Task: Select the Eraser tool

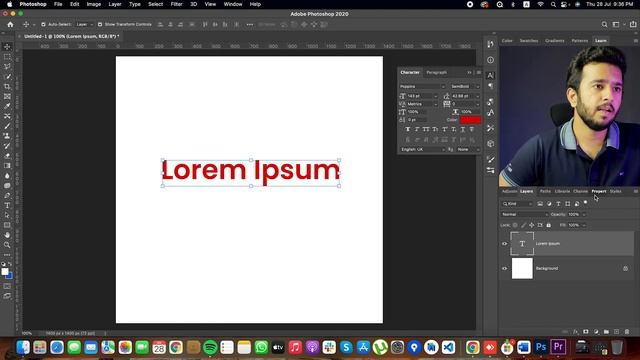Action: click(7, 156)
